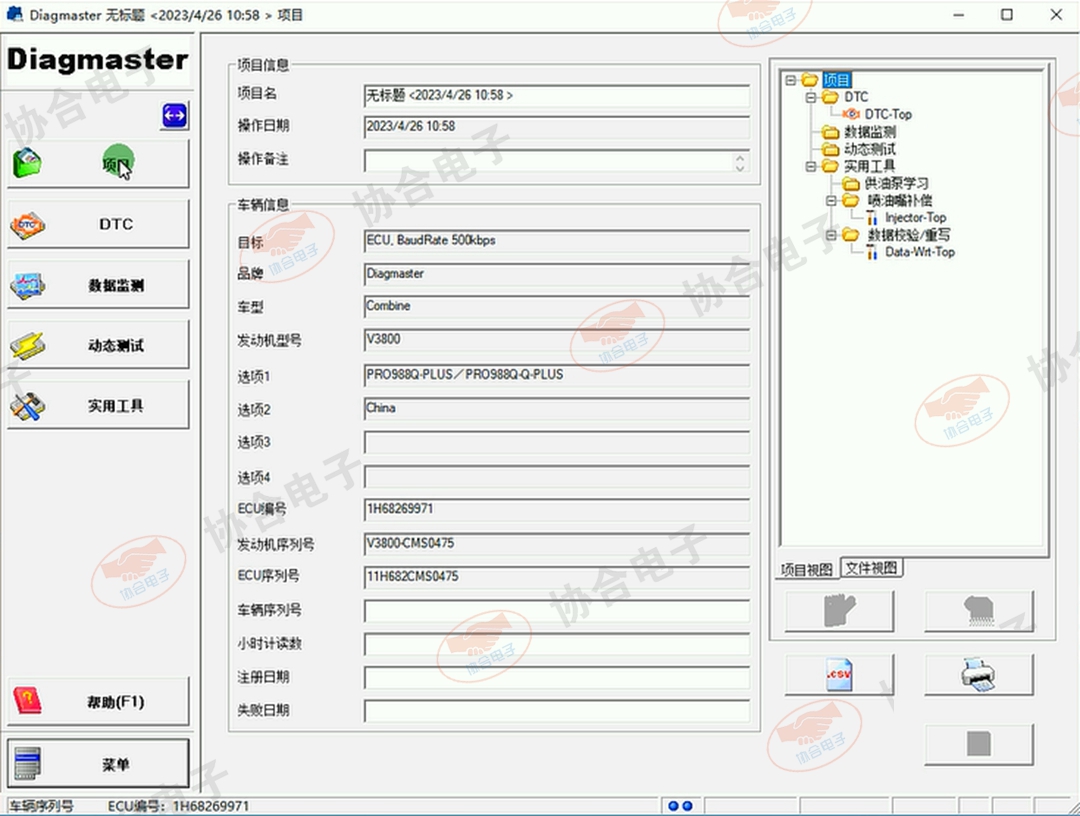Open the 项目 project sidebar button
Screen dimensions: 1080x816
click(x=98, y=164)
